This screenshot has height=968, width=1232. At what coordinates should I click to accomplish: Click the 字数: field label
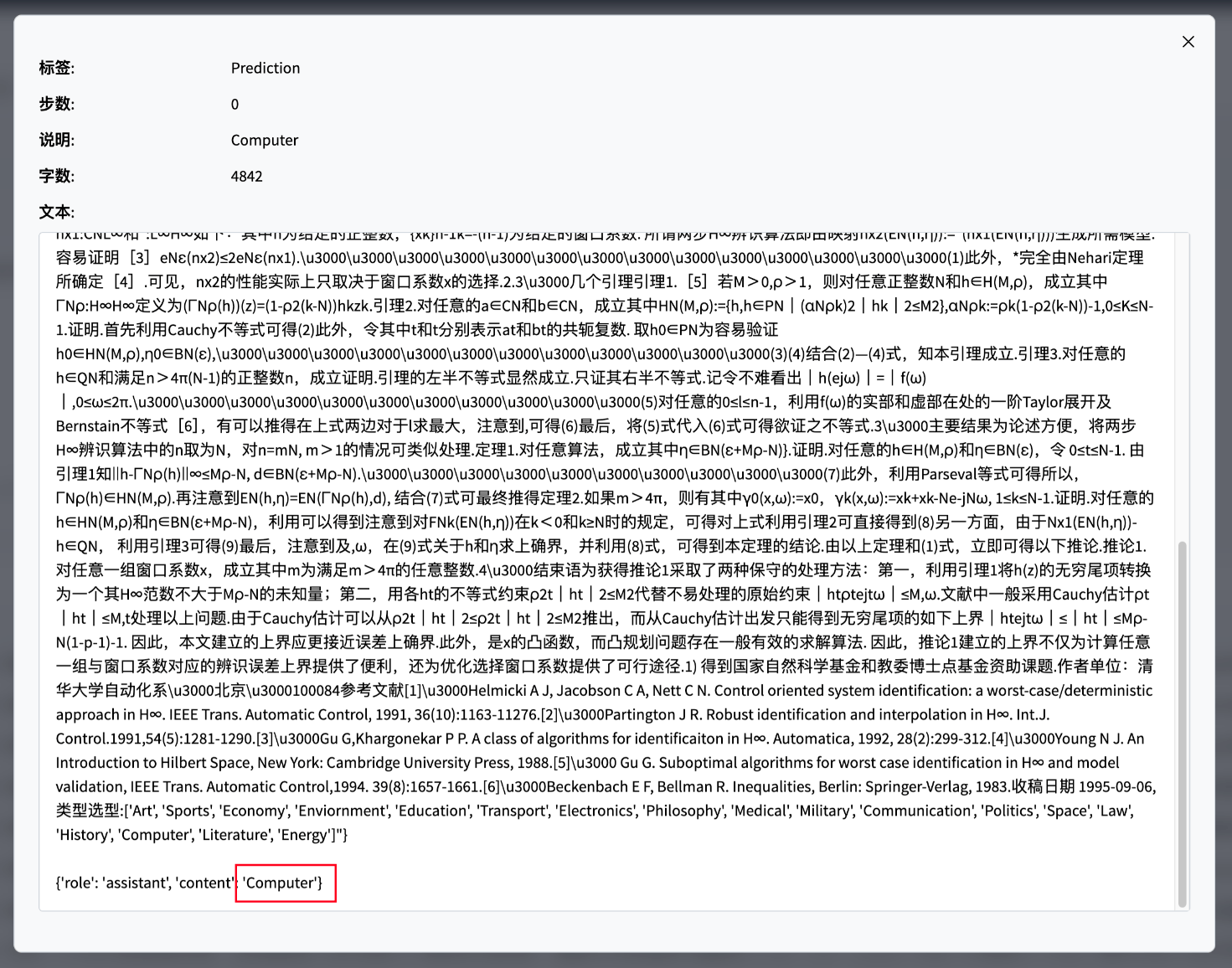click(56, 176)
